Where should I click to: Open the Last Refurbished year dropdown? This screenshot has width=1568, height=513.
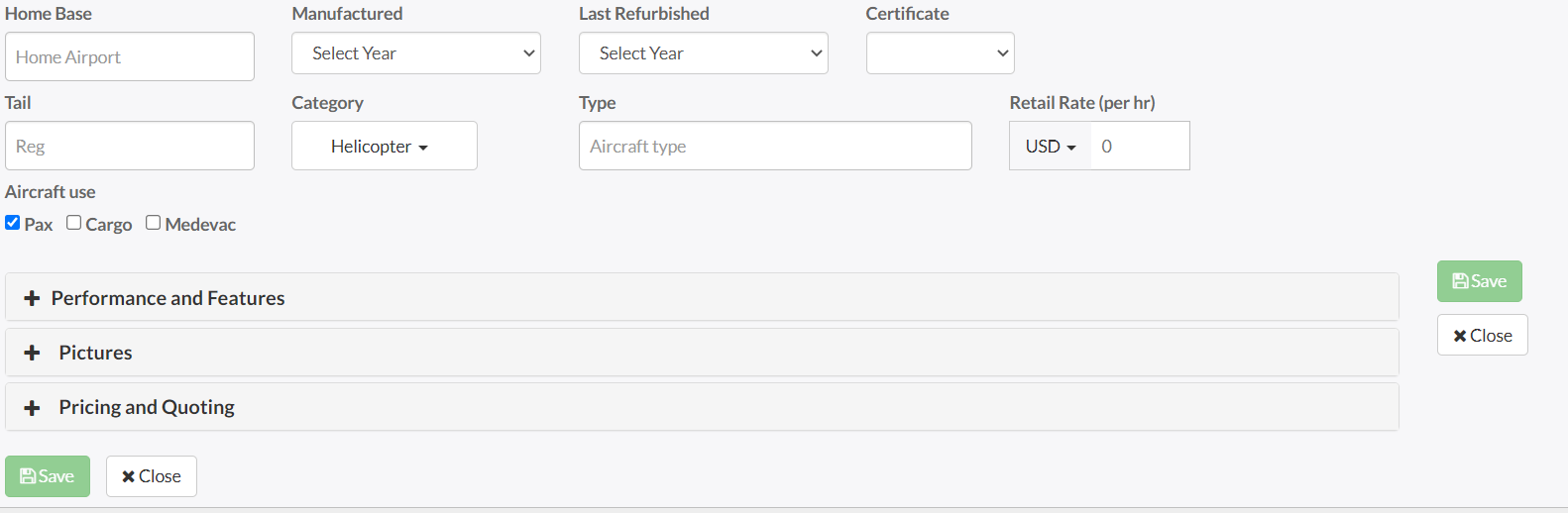coord(703,53)
